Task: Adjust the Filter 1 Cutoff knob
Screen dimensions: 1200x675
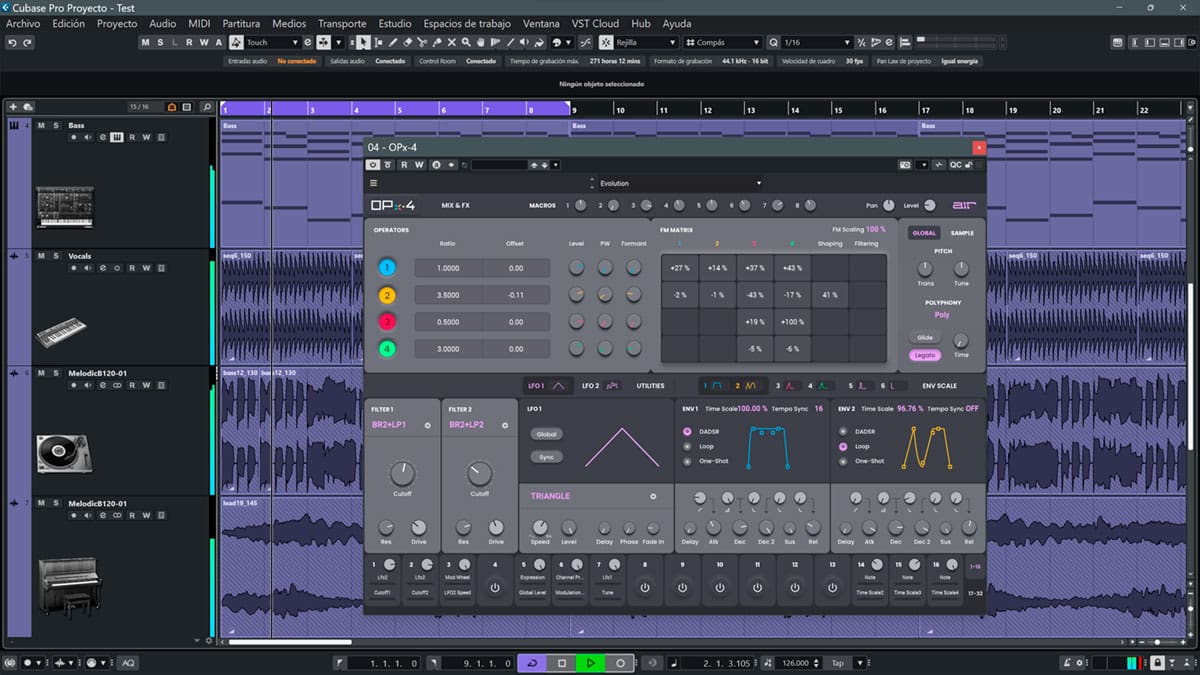Action: (402, 473)
